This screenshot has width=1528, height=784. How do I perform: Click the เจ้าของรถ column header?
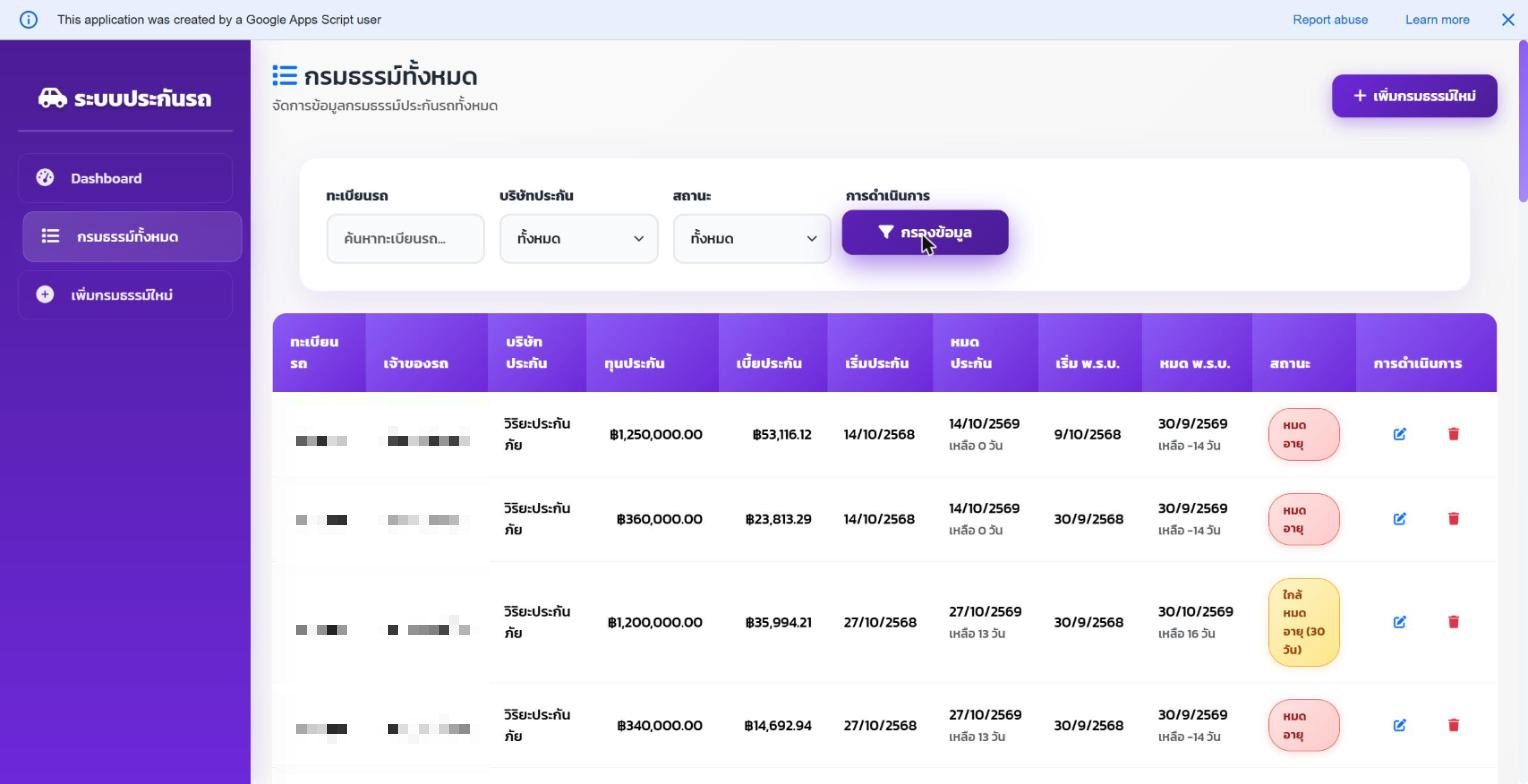pos(427,352)
